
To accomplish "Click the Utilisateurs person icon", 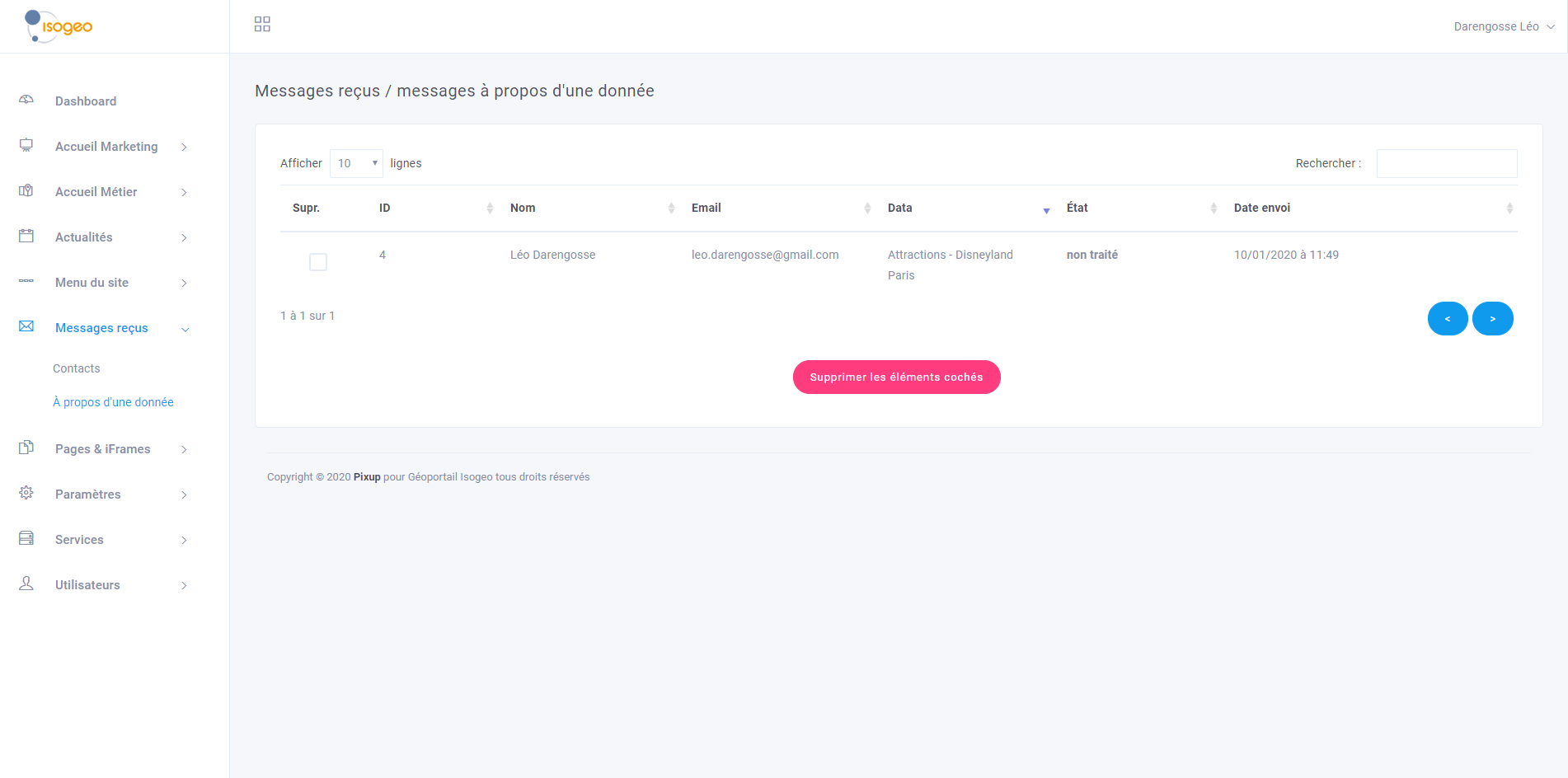I will tap(26, 583).
